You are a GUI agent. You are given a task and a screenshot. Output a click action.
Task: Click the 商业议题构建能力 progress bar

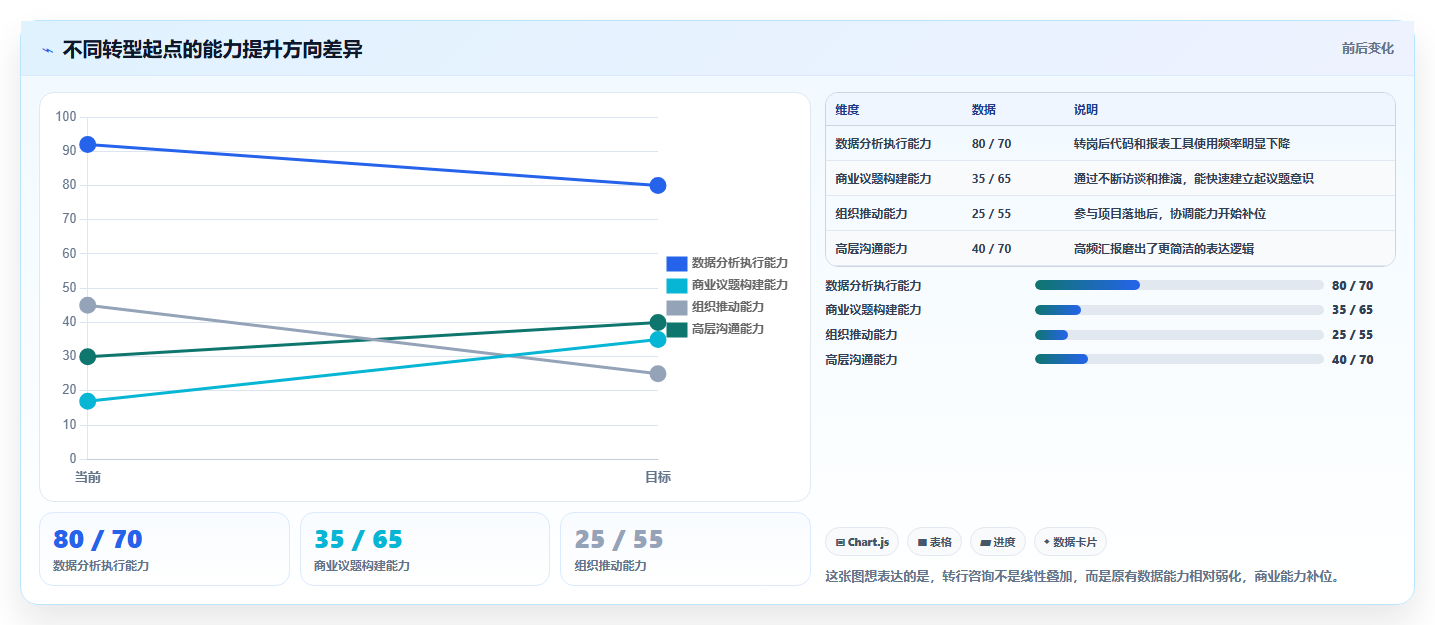pyautogui.click(x=1179, y=310)
